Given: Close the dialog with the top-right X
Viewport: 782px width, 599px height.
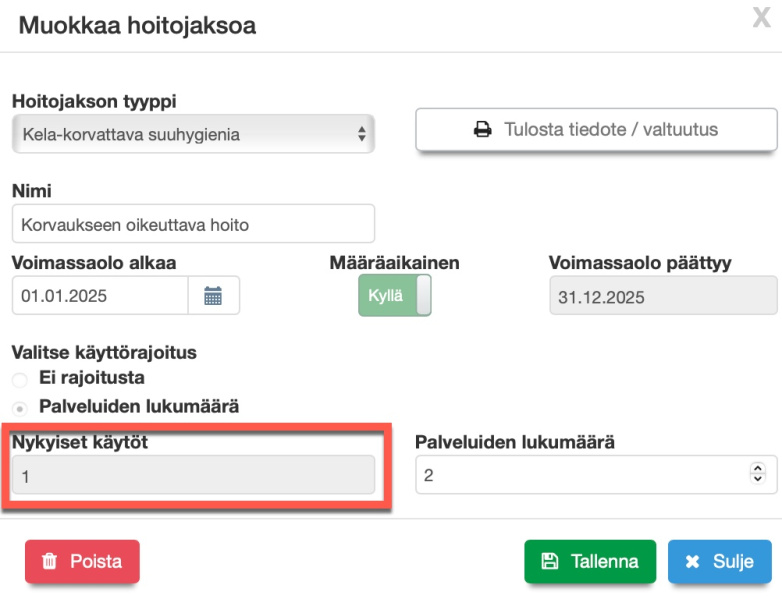Looking at the screenshot, I should pos(761,19).
